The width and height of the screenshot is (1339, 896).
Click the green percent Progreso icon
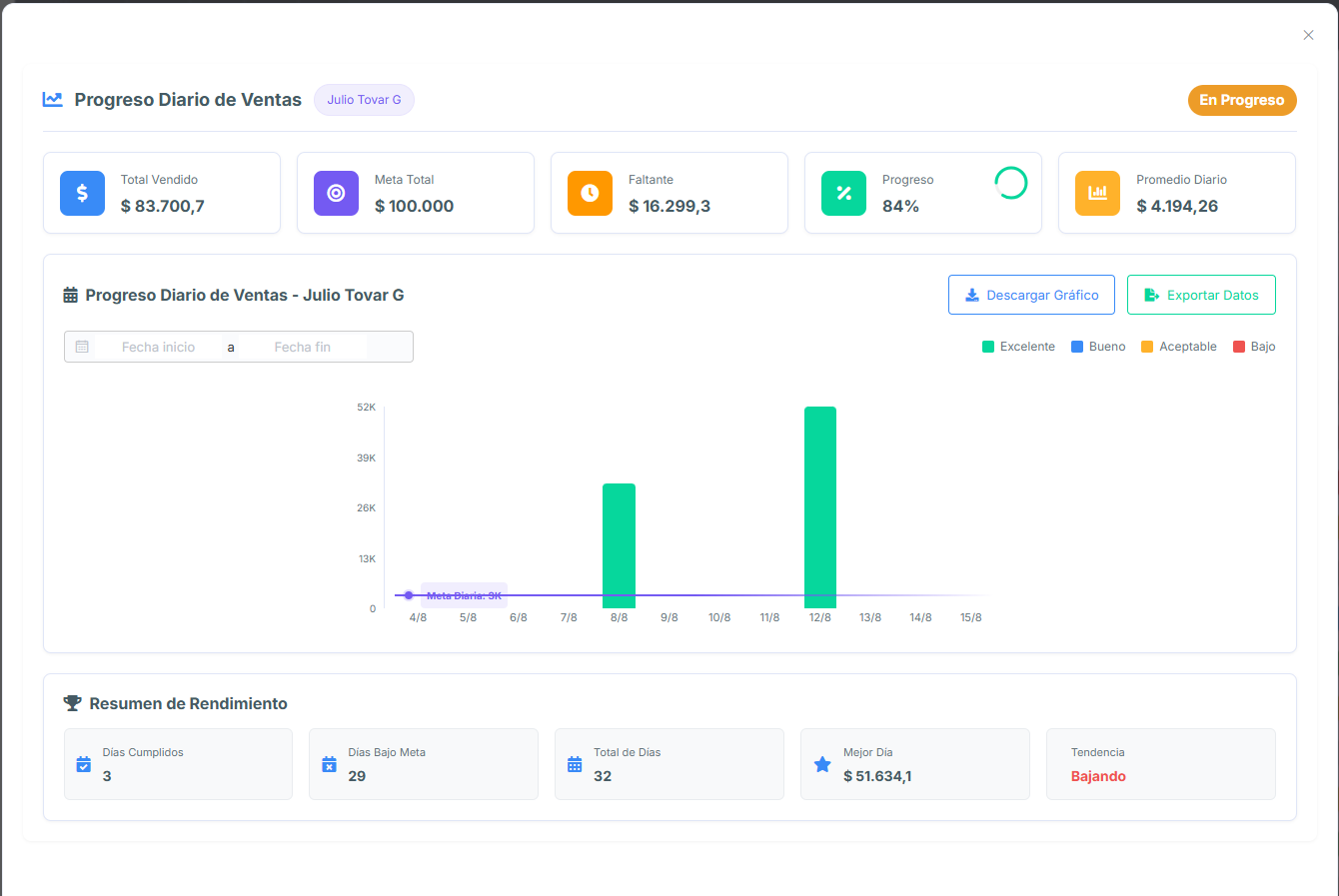pyautogui.click(x=843, y=194)
